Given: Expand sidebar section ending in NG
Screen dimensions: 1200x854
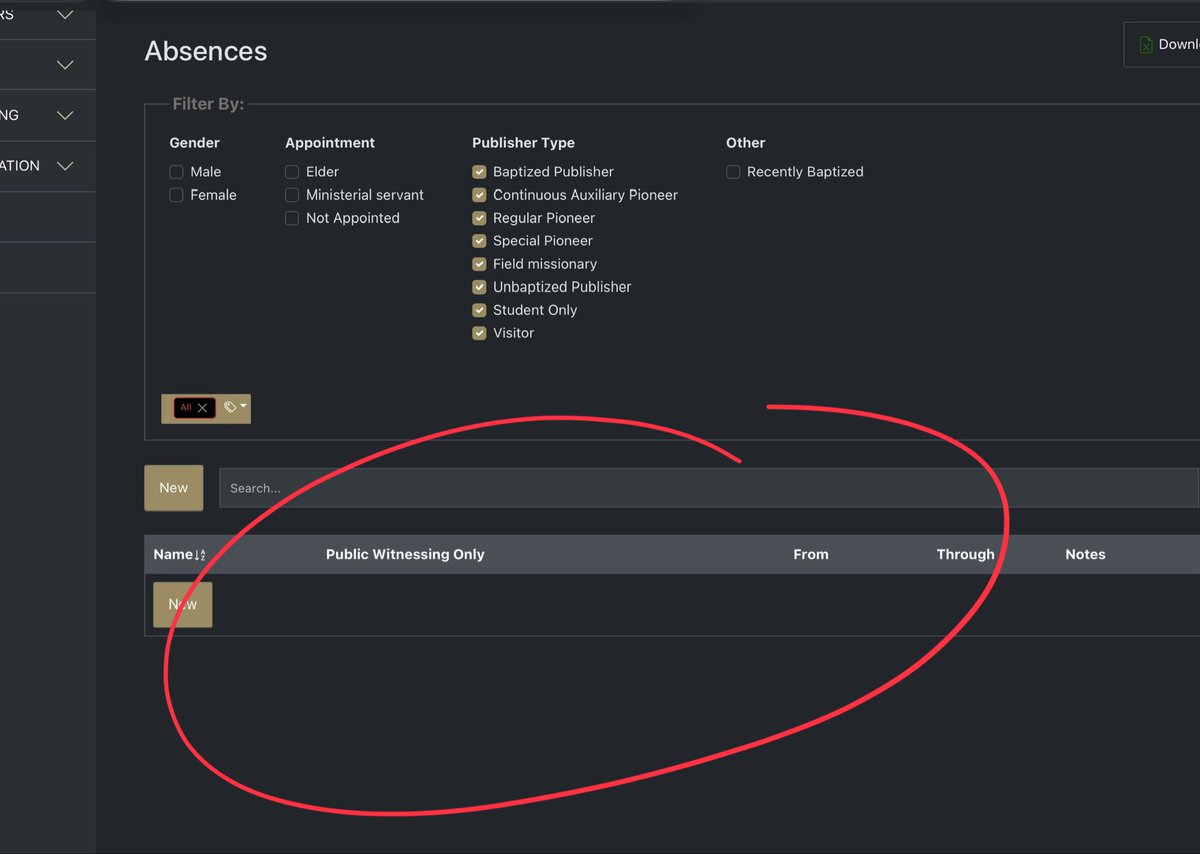Looking at the screenshot, I should click(x=65, y=115).
